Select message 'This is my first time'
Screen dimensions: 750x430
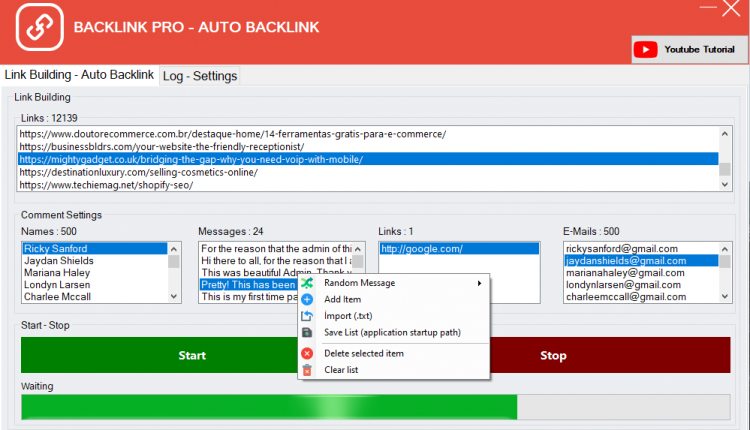point(249,297)
